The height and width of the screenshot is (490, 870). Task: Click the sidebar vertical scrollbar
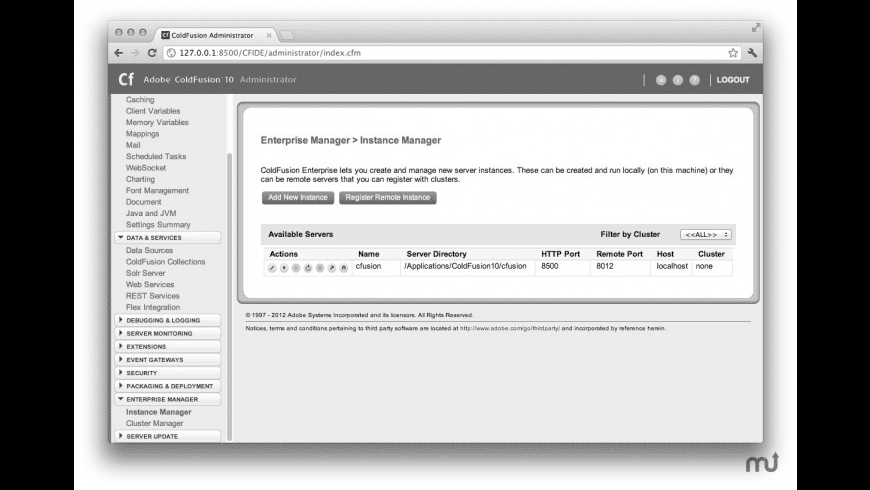click(229, 297)
